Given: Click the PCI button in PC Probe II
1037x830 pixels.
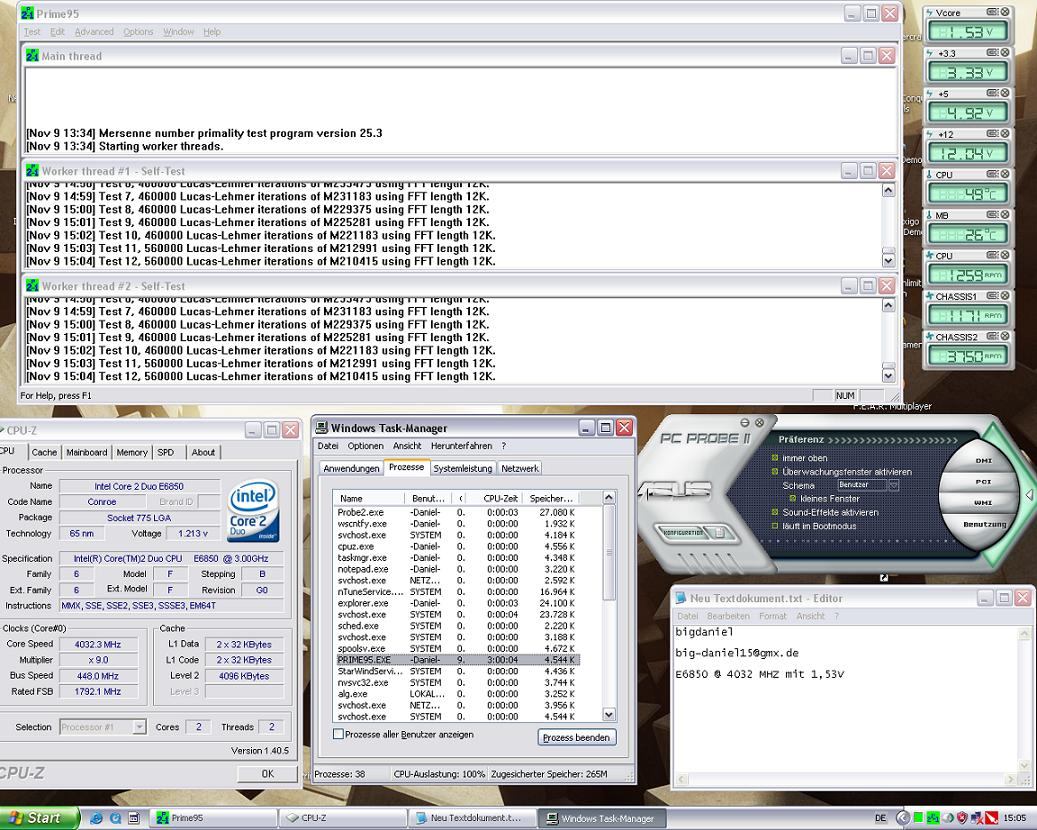Looking at the screenshot, I should [x=983, y=481].
